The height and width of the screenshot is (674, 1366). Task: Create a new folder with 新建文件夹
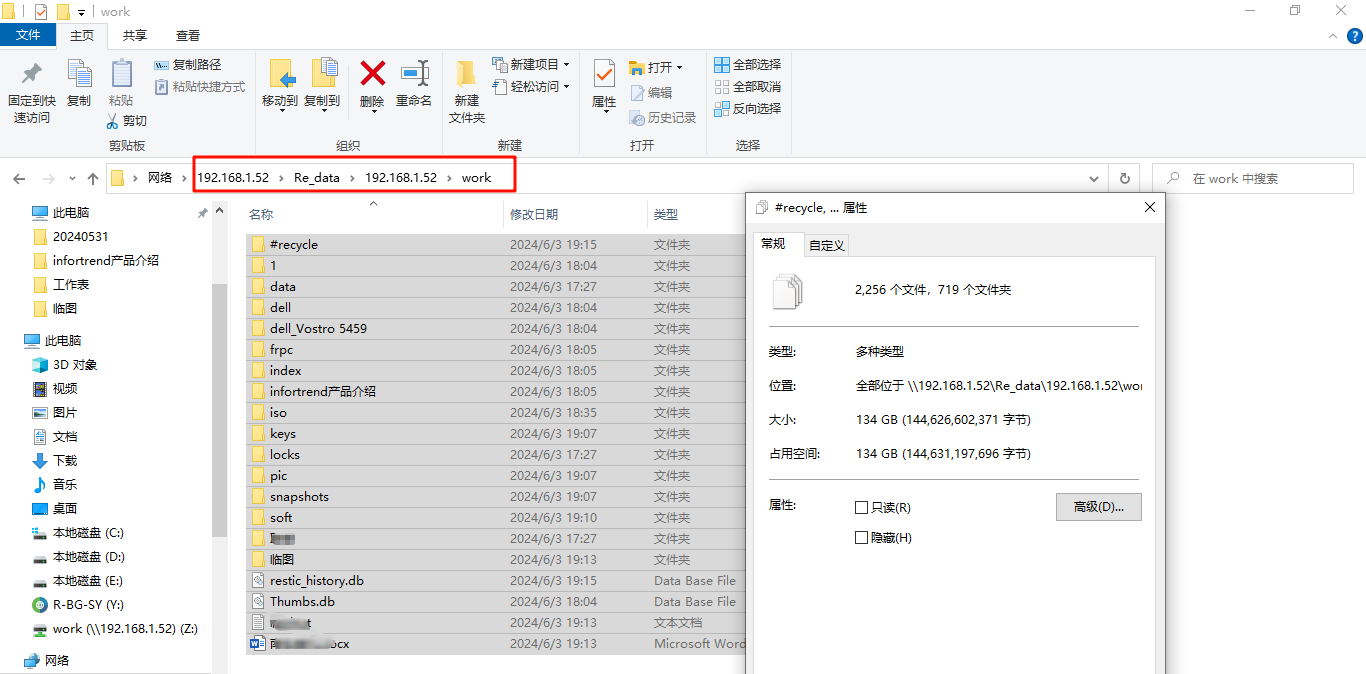tap(465, 94)
